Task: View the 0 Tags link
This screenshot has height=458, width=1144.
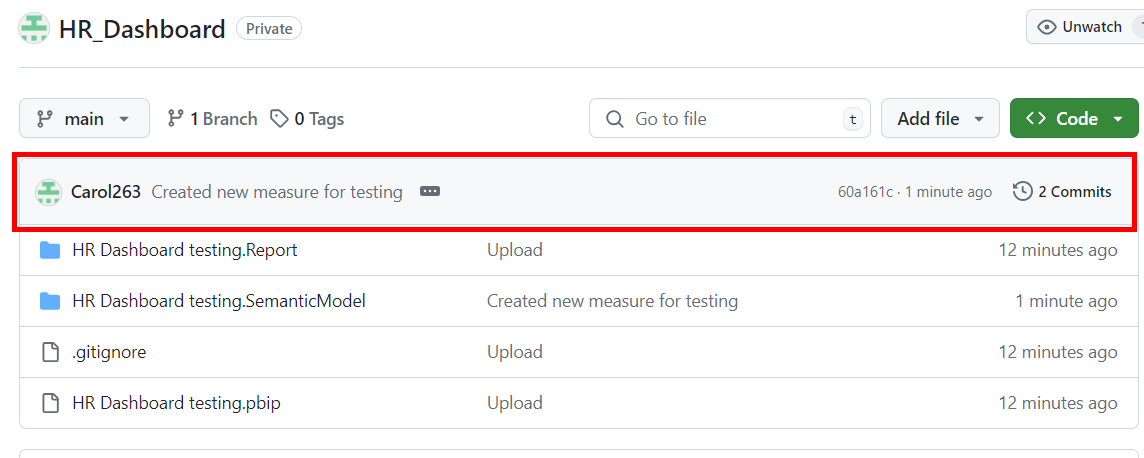Action: (x=307, y=118)
